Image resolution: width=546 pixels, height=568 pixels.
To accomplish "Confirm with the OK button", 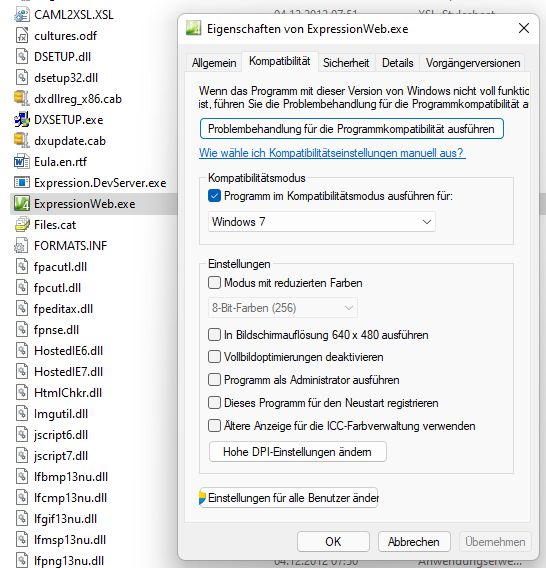I will click(333, 542).
